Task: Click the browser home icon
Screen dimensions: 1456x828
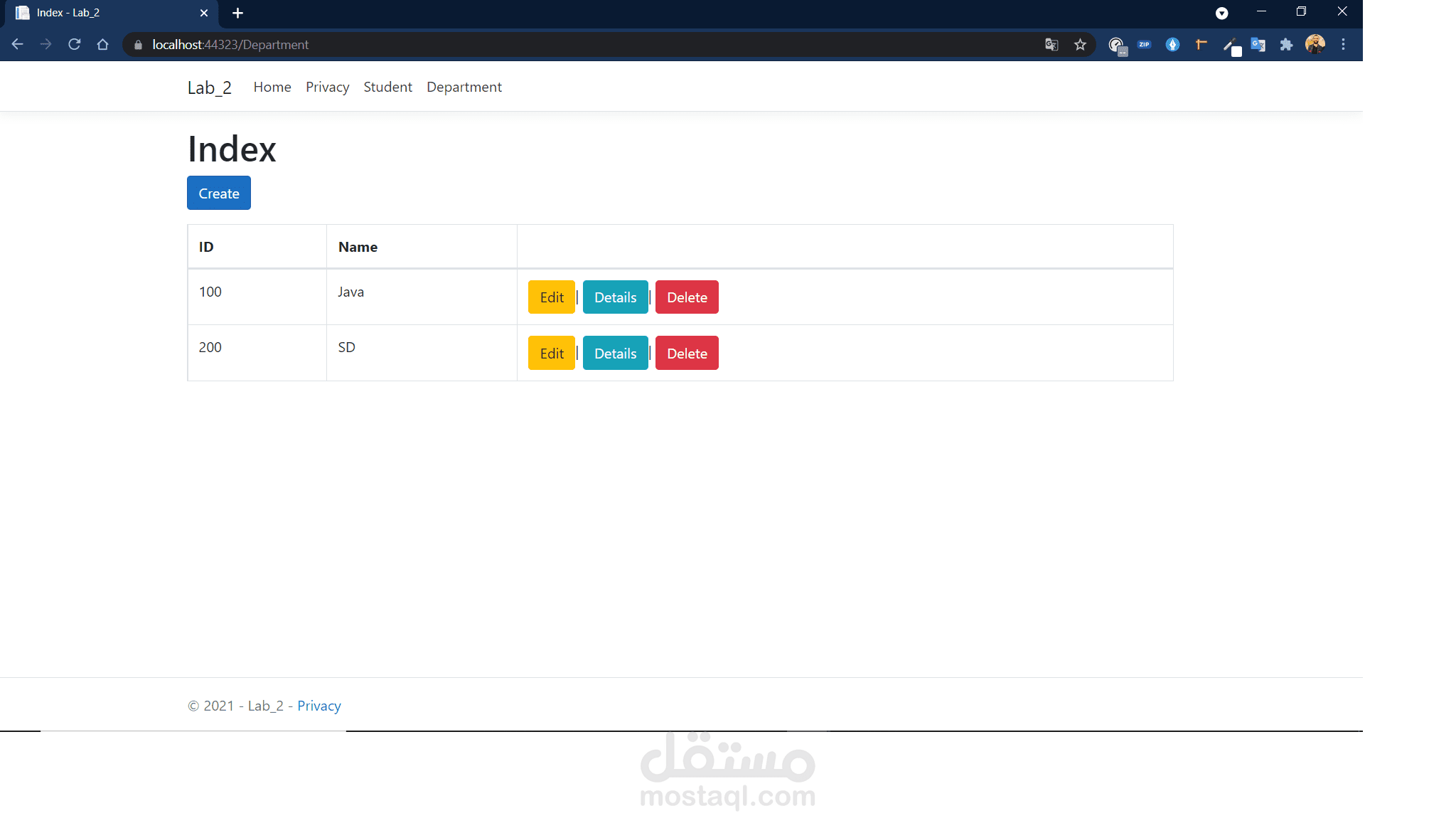Action: tap(102, 45)
